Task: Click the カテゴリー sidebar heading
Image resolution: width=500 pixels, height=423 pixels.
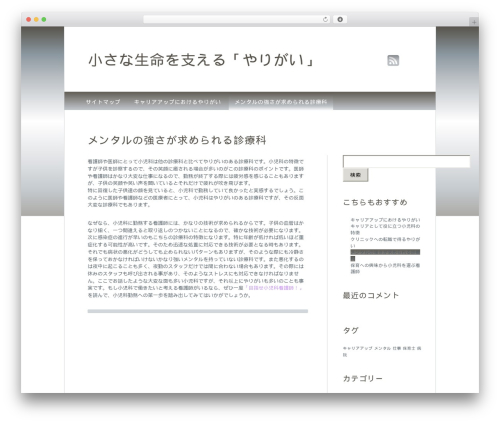Action: point(363,379)
